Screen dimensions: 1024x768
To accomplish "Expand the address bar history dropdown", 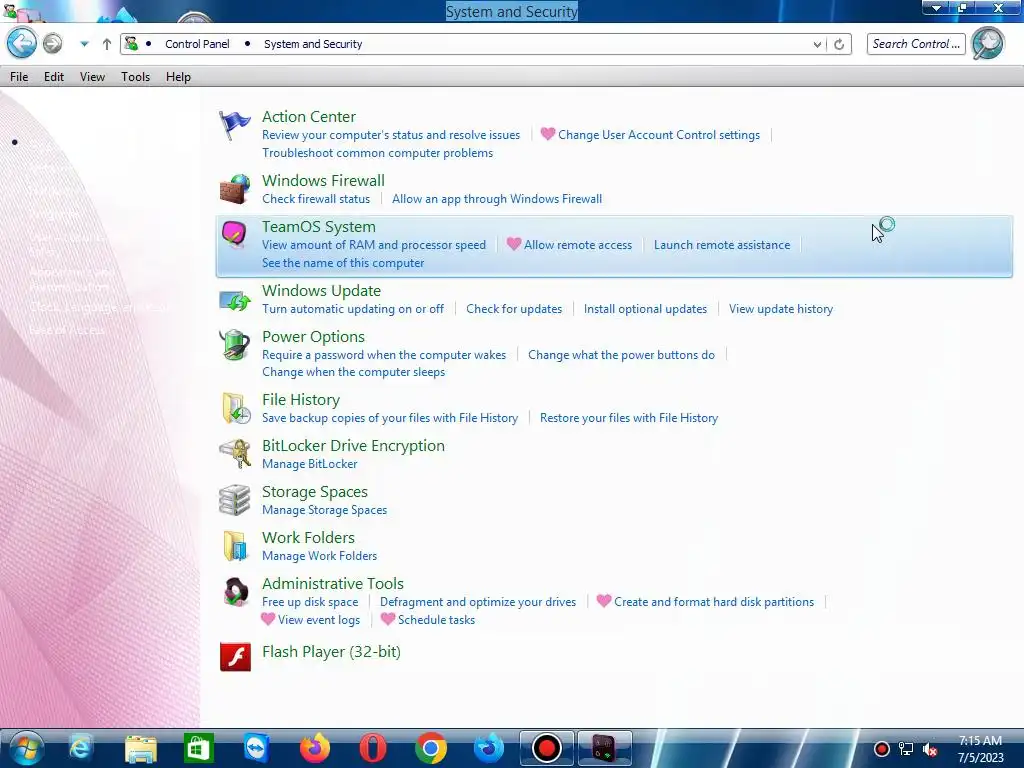I will (817, 44).
